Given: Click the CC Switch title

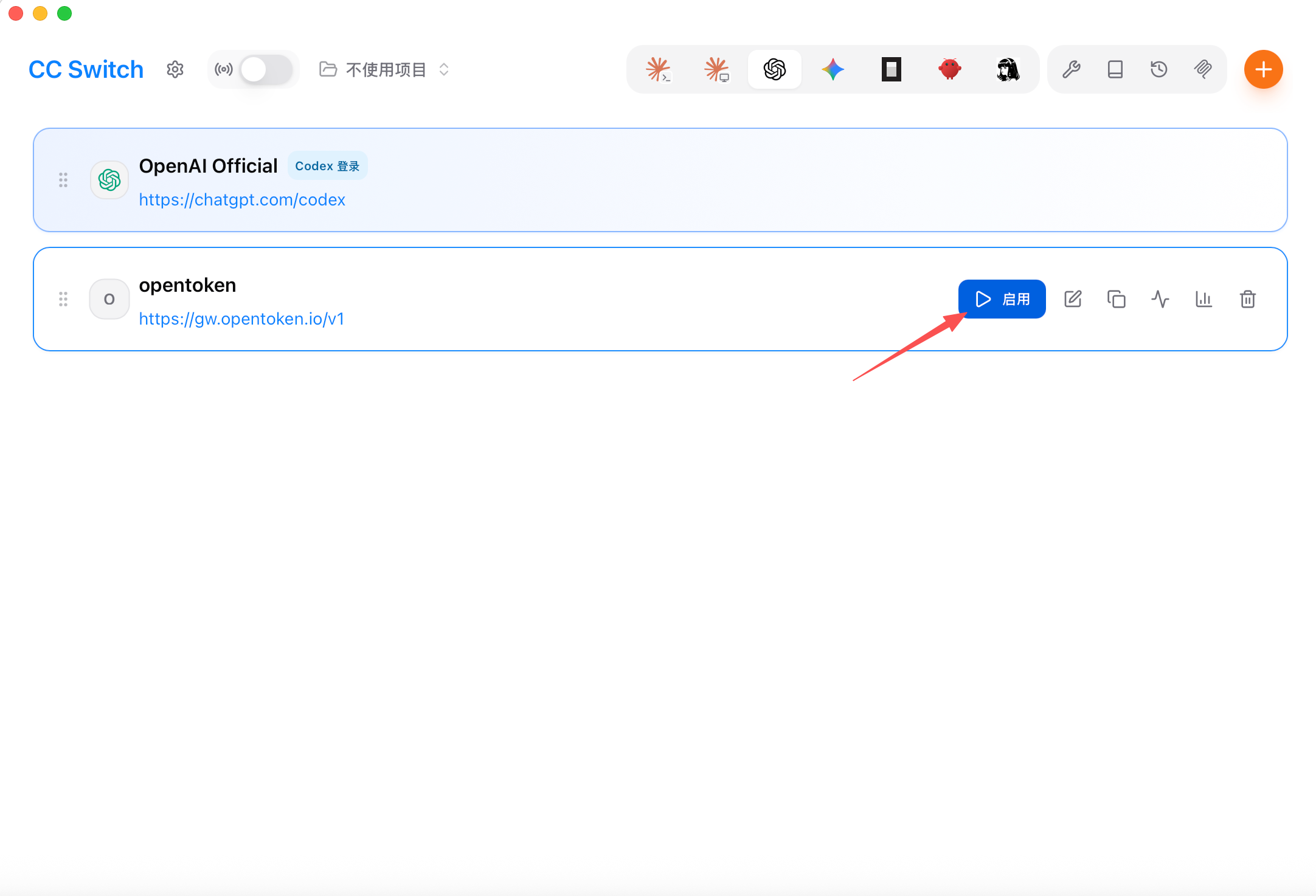Looking at the screenshot, I should (x=86, y=69).
